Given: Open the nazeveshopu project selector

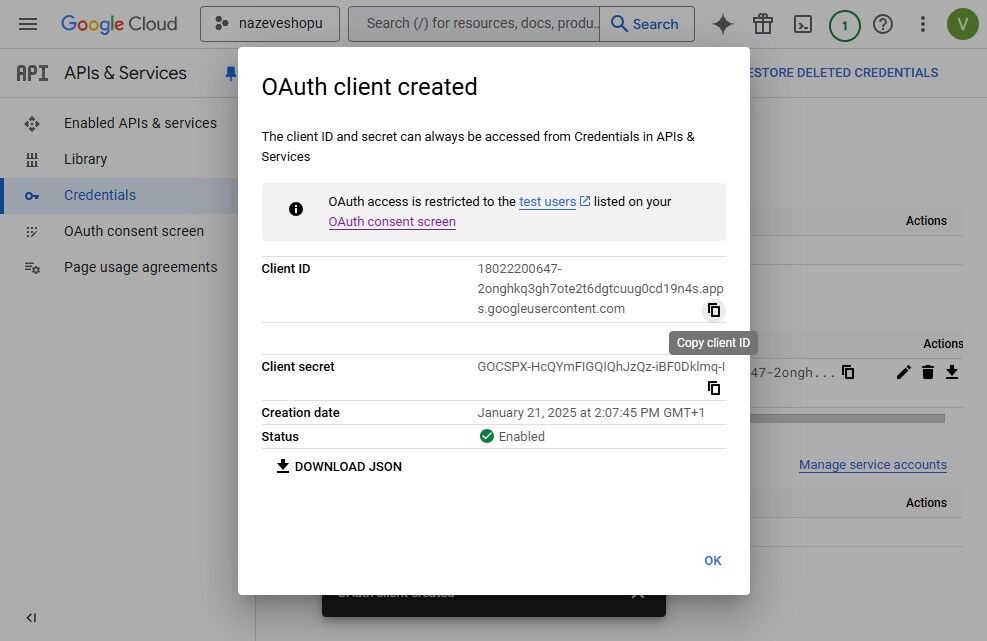Looking at the screenshot, I should (x=269, y=24).
